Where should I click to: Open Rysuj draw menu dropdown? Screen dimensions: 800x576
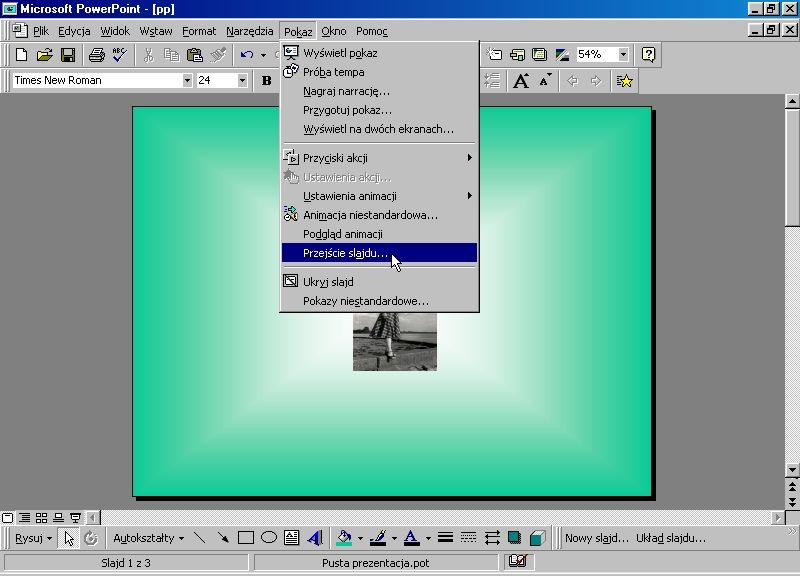[34, 538]
